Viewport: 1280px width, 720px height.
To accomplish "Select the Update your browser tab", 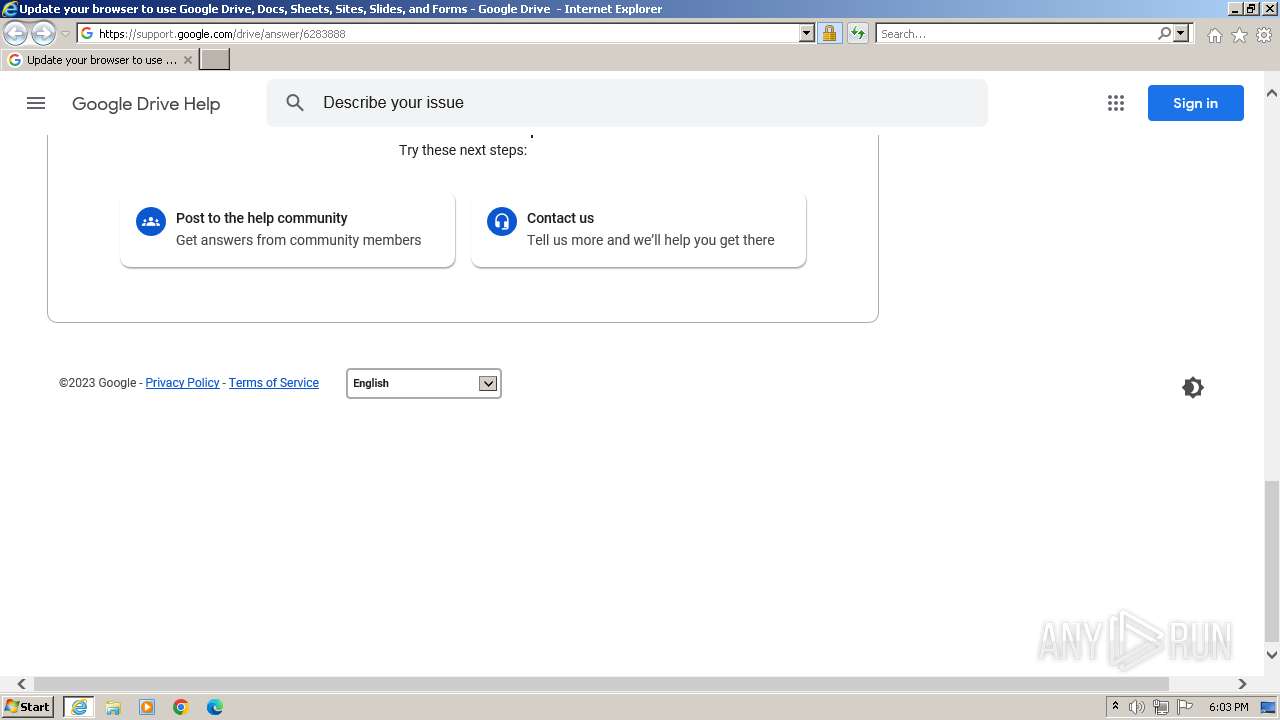I will 100,60.
